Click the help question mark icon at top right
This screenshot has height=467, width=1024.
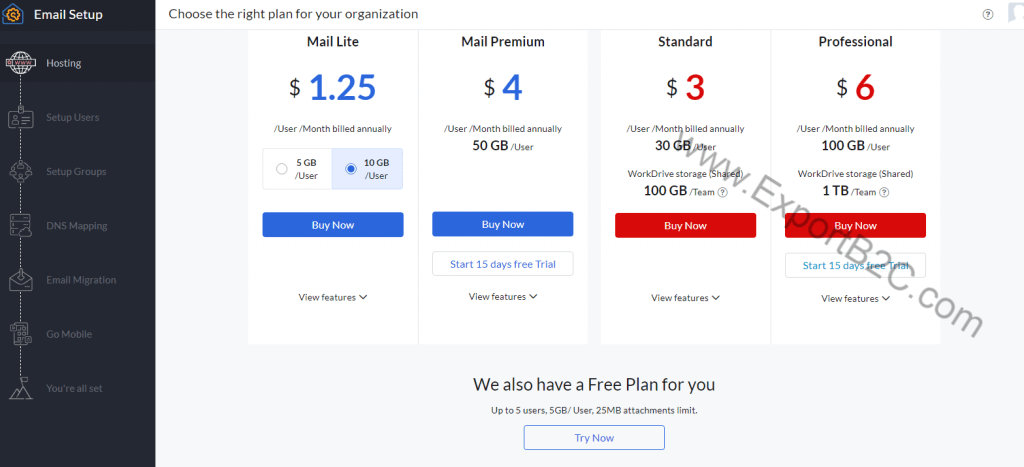[x=988, y=14]
